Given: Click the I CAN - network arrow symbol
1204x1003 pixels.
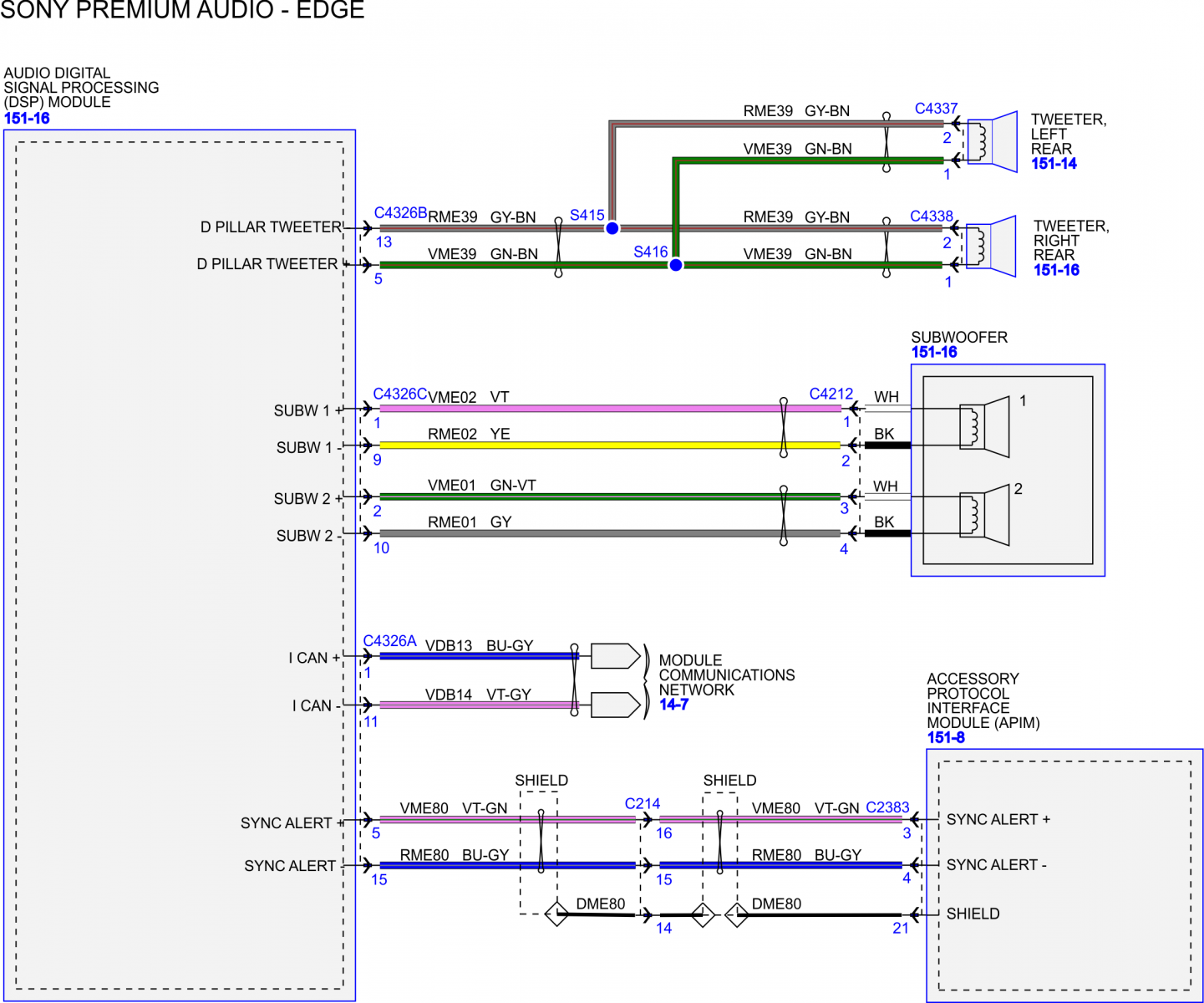Looking at the screenshot, I should click(616, 705).
